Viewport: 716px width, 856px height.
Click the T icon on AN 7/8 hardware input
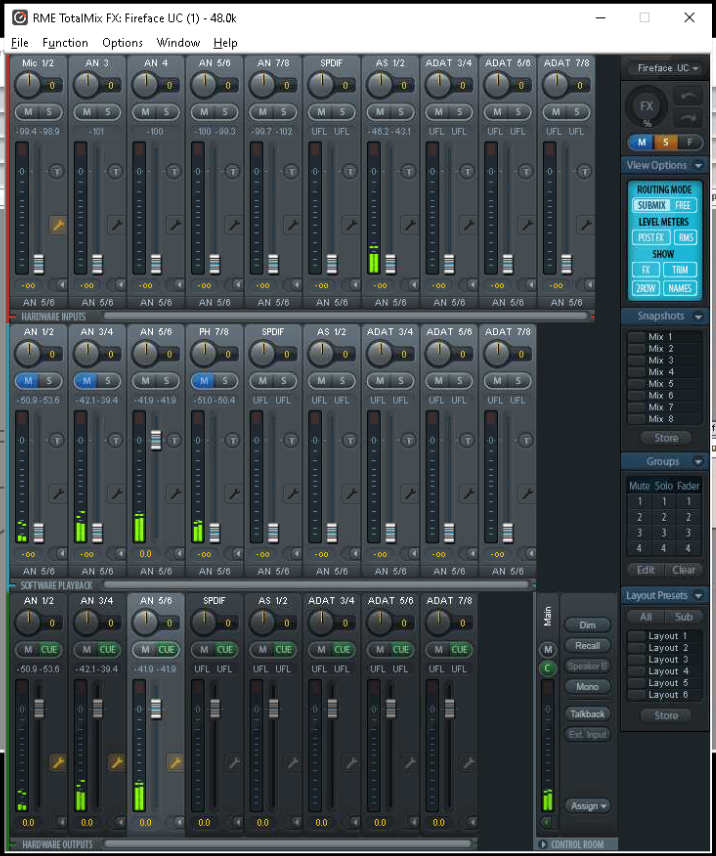pyautogui.click(x=291, y=171)
